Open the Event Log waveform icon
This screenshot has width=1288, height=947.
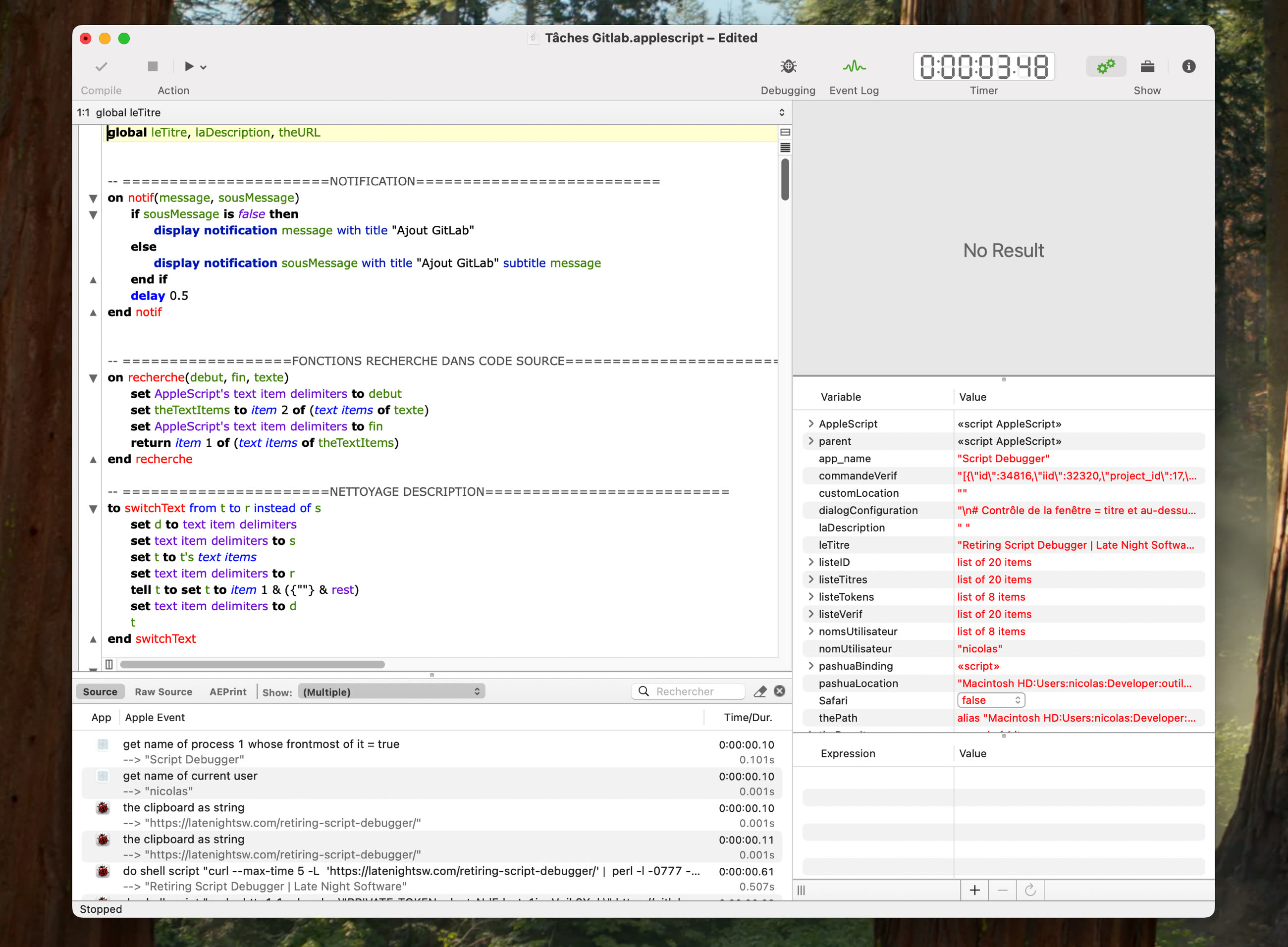coord(854,66)
